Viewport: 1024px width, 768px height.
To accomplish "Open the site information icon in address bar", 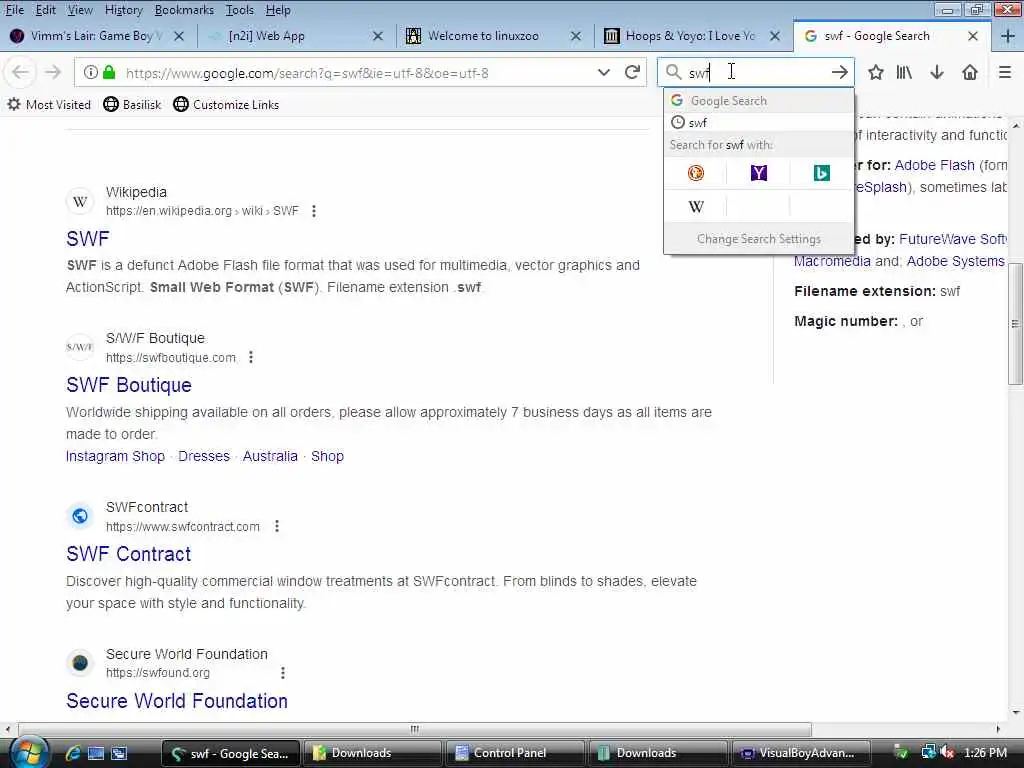I will click(91, 72).
